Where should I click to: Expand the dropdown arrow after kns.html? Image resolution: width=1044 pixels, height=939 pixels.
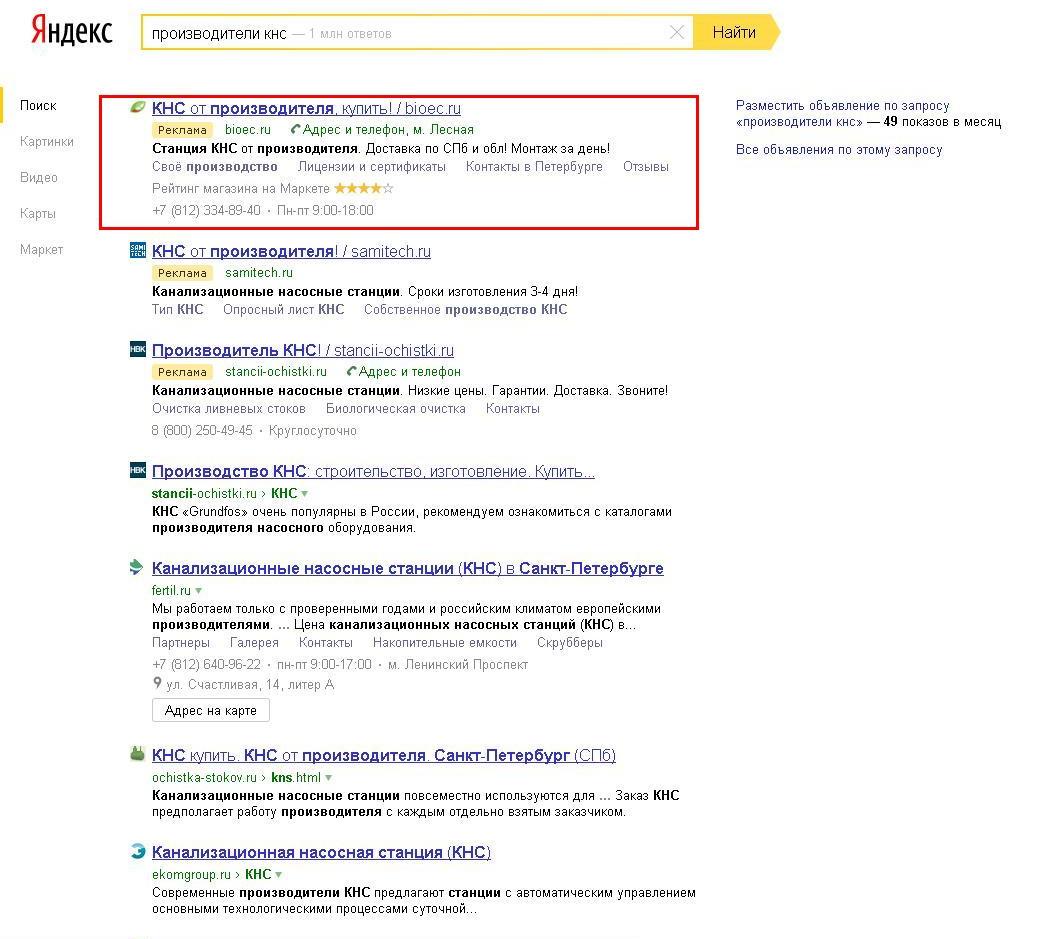click(x=328, y=777)
